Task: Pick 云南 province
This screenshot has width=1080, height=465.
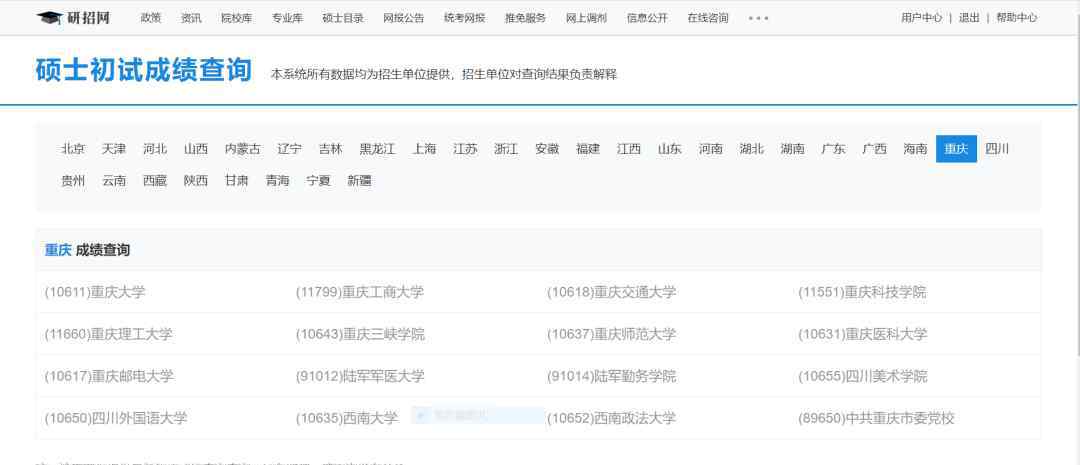Action: [x=114, y=181]
